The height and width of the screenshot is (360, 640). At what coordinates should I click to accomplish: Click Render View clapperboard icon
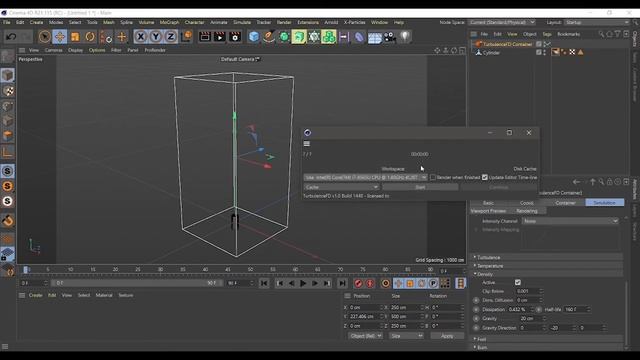pyautogui.click(x=205, y=37)
